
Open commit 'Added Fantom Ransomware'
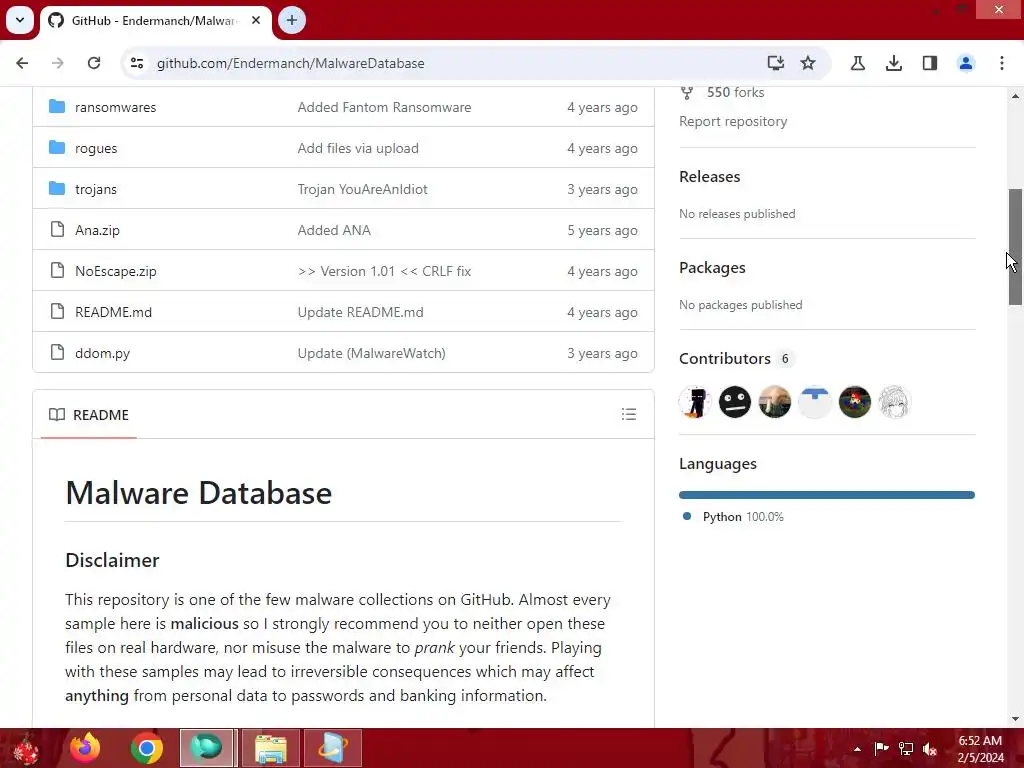[384, 107]
